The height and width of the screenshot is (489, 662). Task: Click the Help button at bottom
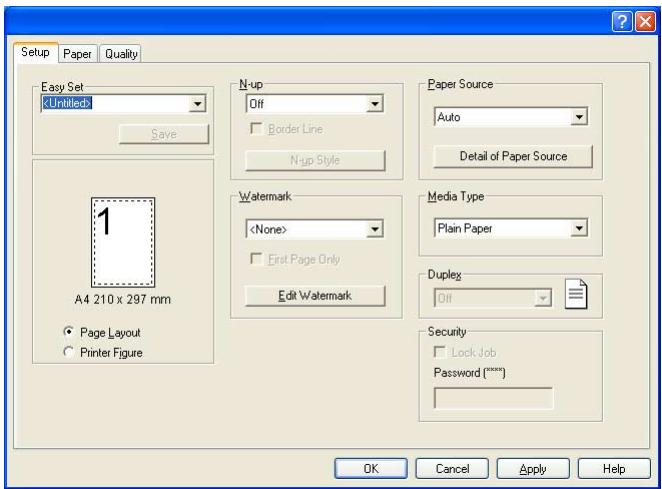pyautogui.click(x=614, y=469)
